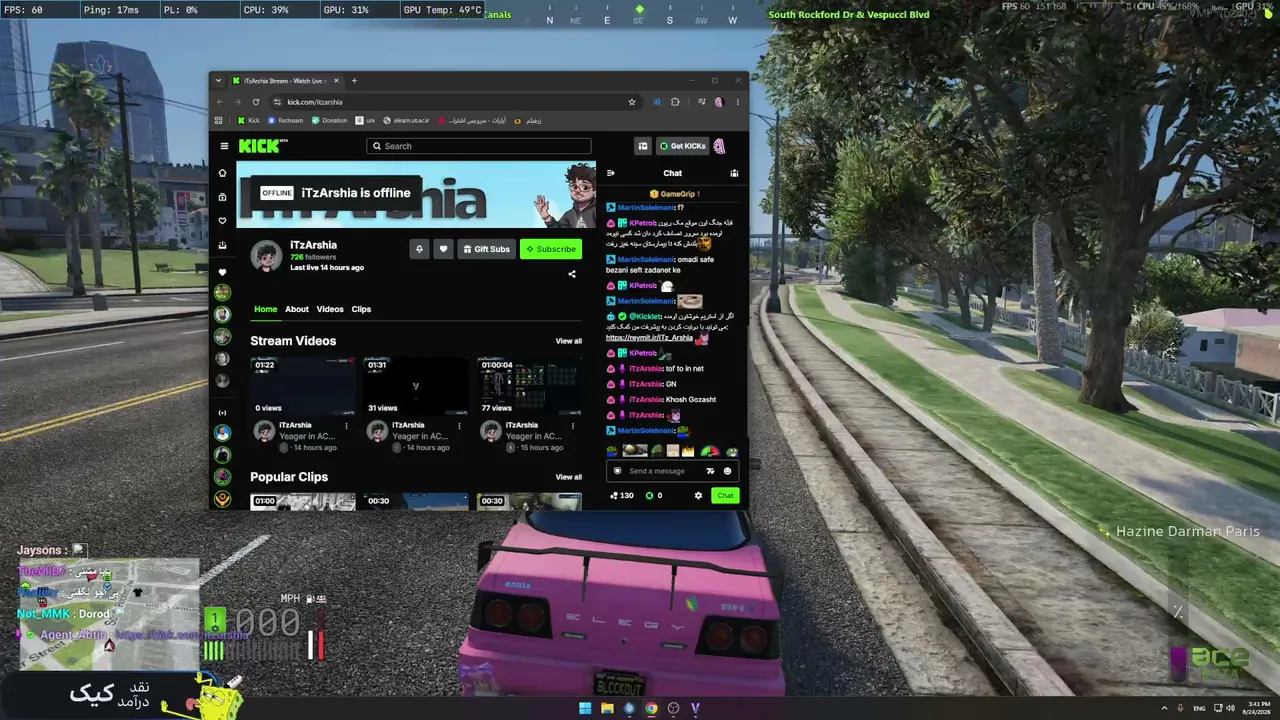Viewport: 1280px width, 720px height.
Task: Bookmark this page with the star icon
Action: (x=632, y=102)
